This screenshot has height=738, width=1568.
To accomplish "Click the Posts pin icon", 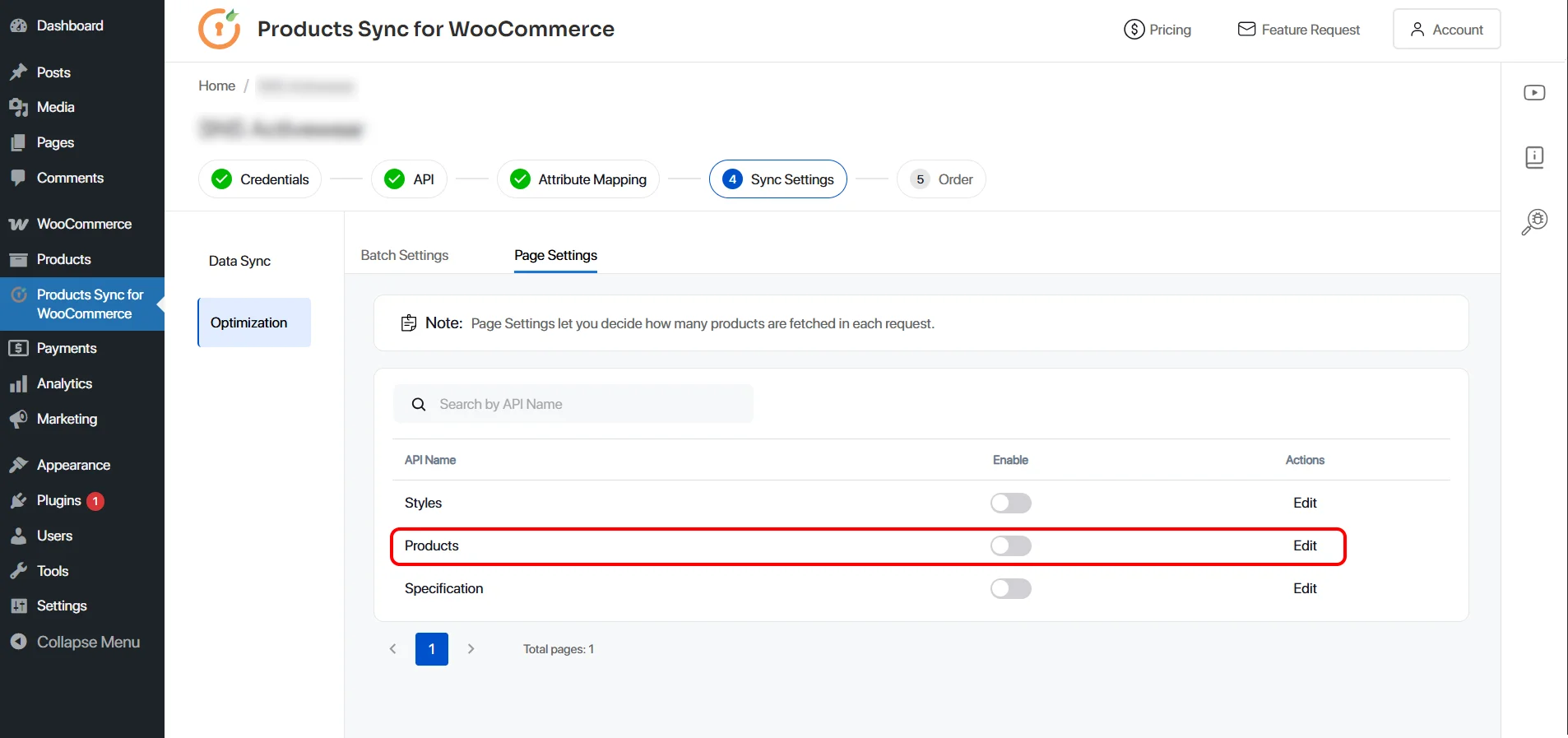I will (x=18, y=72).
